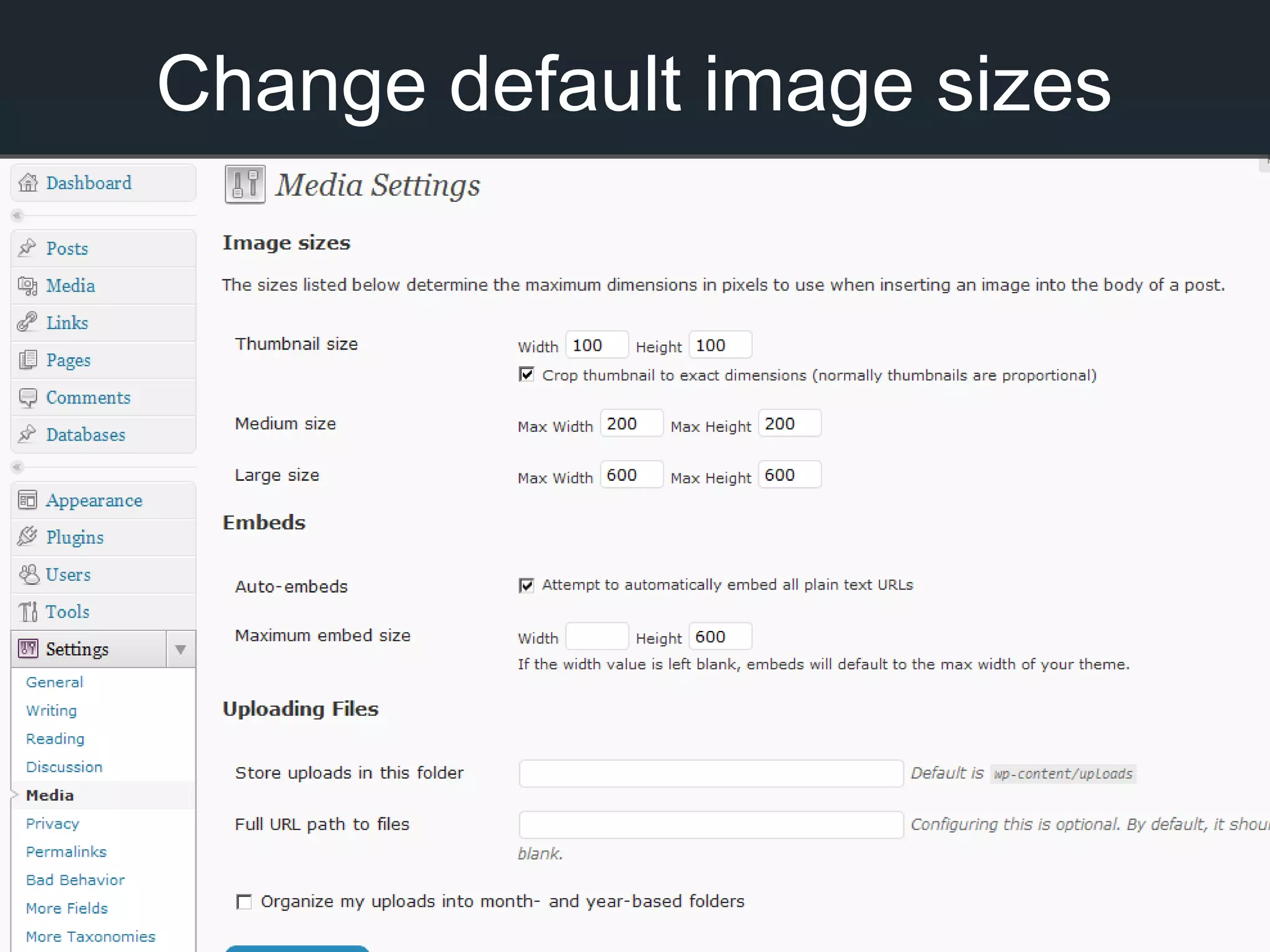The image size is (1270, 952).
Task: Click the Large size Max Width field
Action: point(632,475)
